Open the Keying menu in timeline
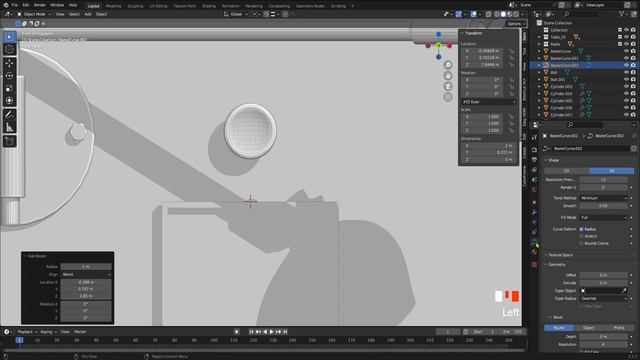The image size is (640, 360). (x=48, y=332)
